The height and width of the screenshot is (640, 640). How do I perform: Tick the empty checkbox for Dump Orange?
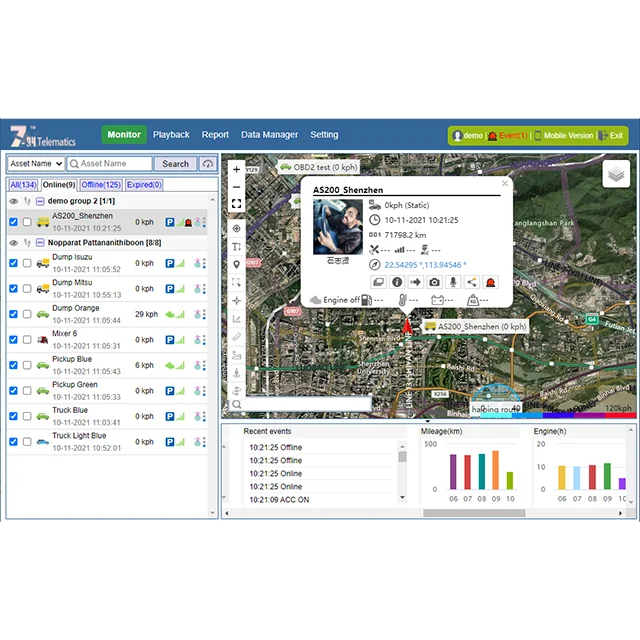(x=27, y=314)
